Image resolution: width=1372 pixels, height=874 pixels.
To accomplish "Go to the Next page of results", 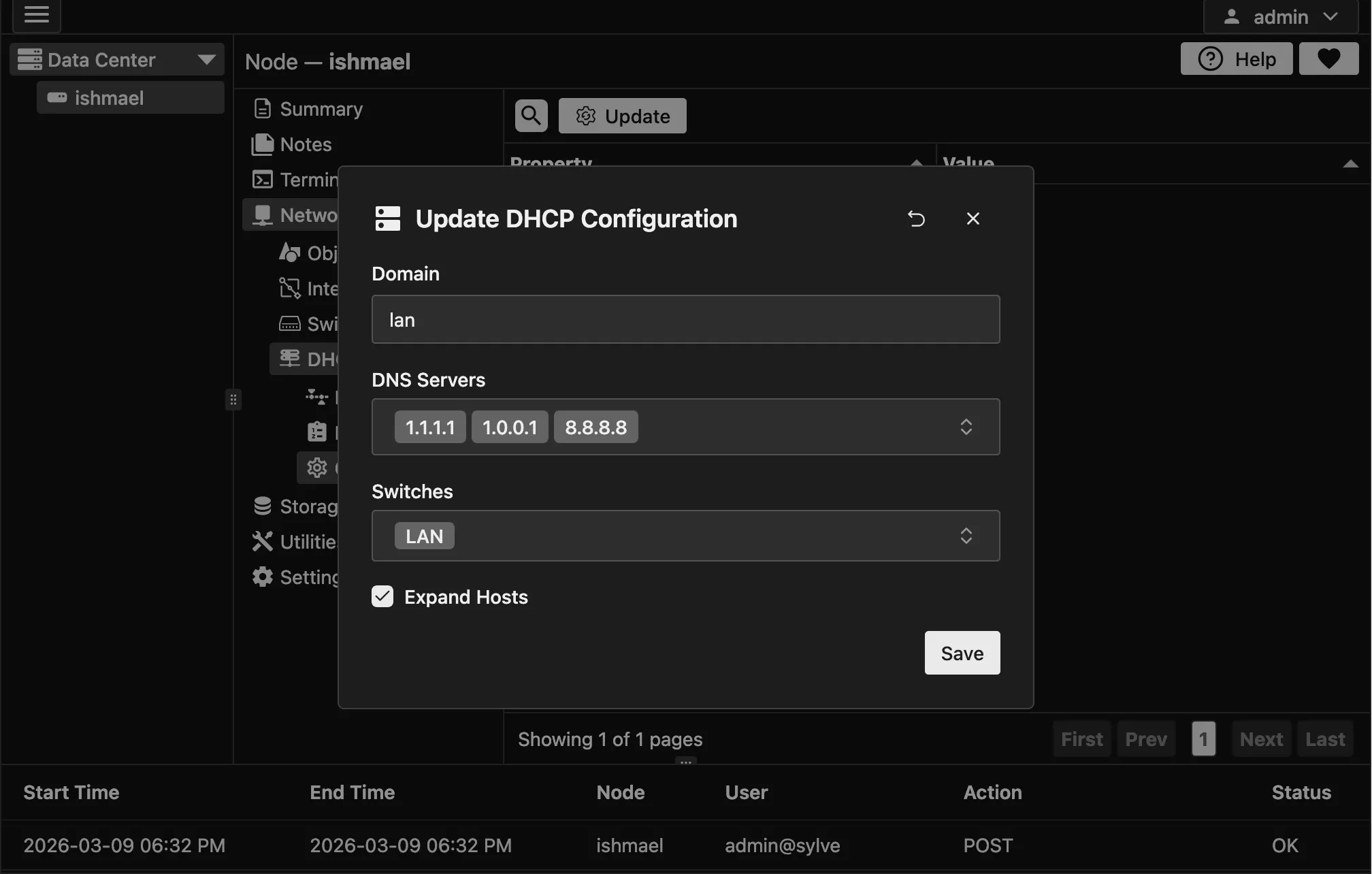I will [x=1260, y=739].
